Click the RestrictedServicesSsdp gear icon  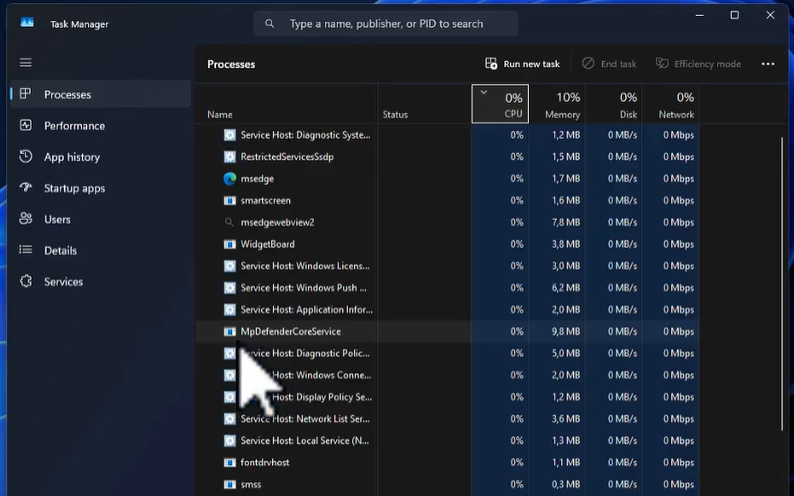pos(230,157)
